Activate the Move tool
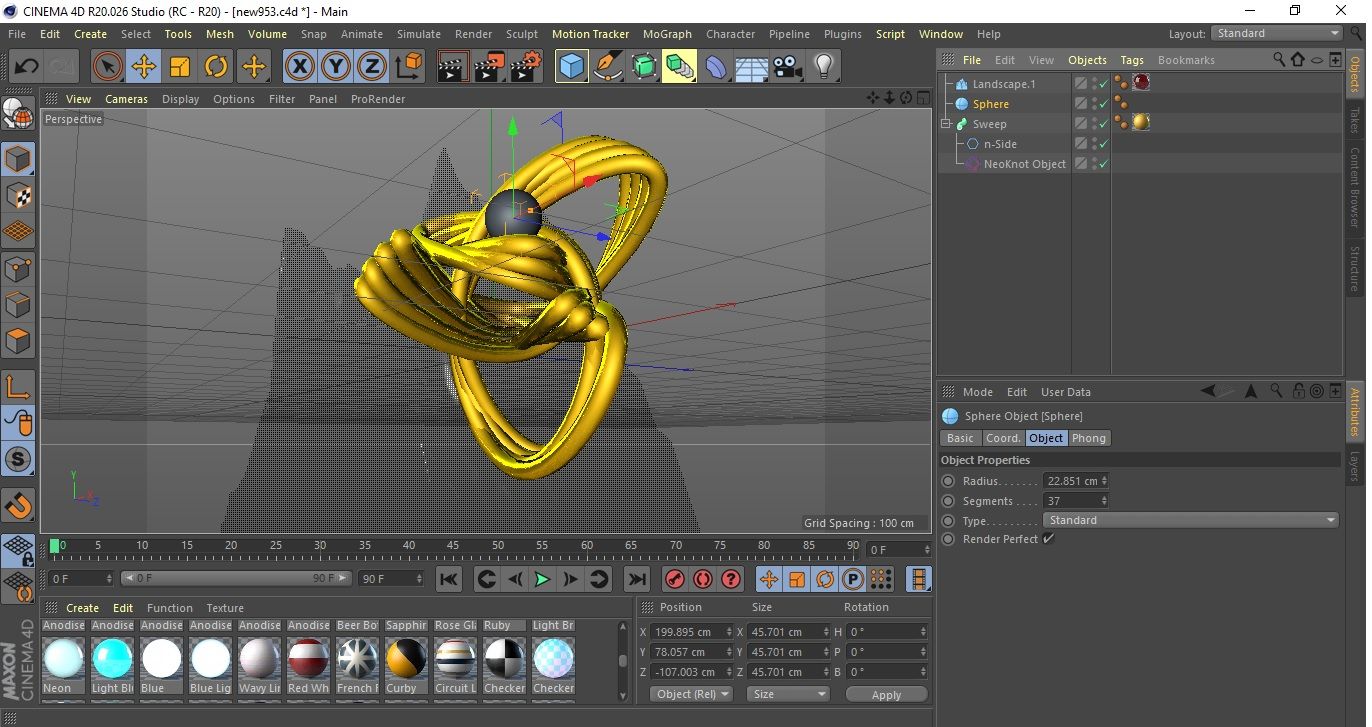The image size is (1372, 727). click(x=144, y=67)
